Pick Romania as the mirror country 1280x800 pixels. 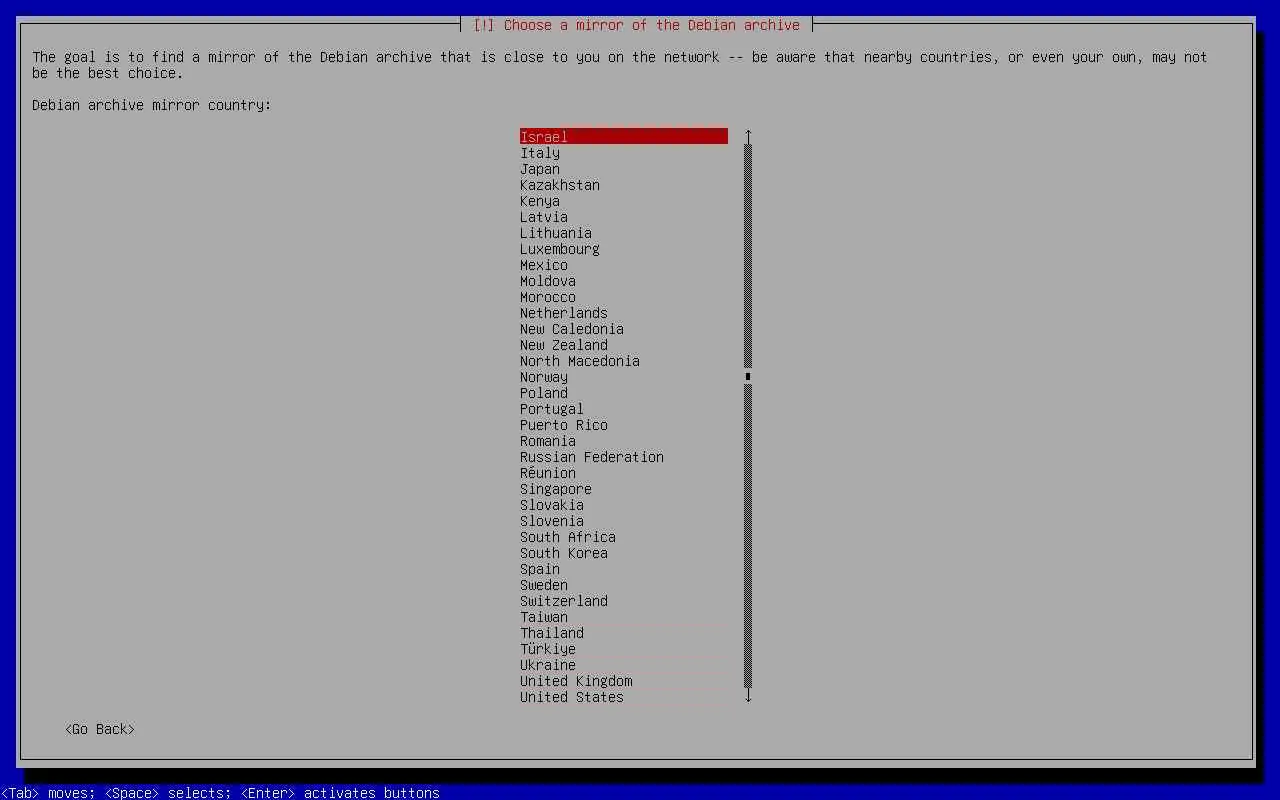pos(624,440)
